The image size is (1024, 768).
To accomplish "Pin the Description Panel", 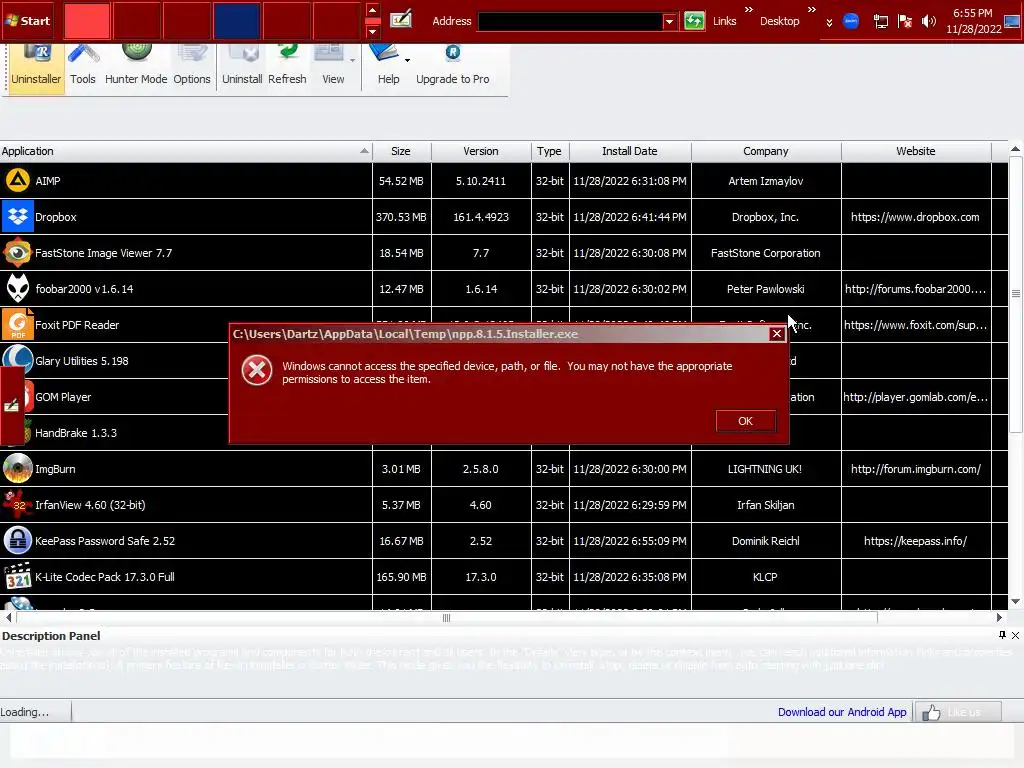I will (x=1002, y=635).
